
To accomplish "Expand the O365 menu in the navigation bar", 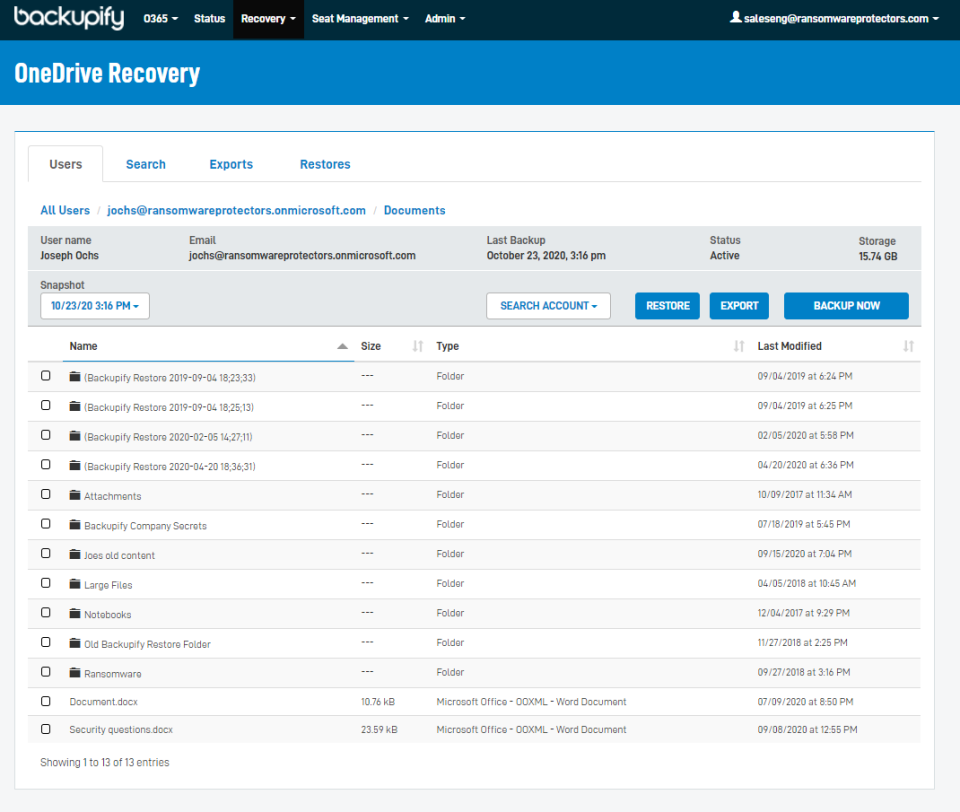I will [x=160, y=18].
